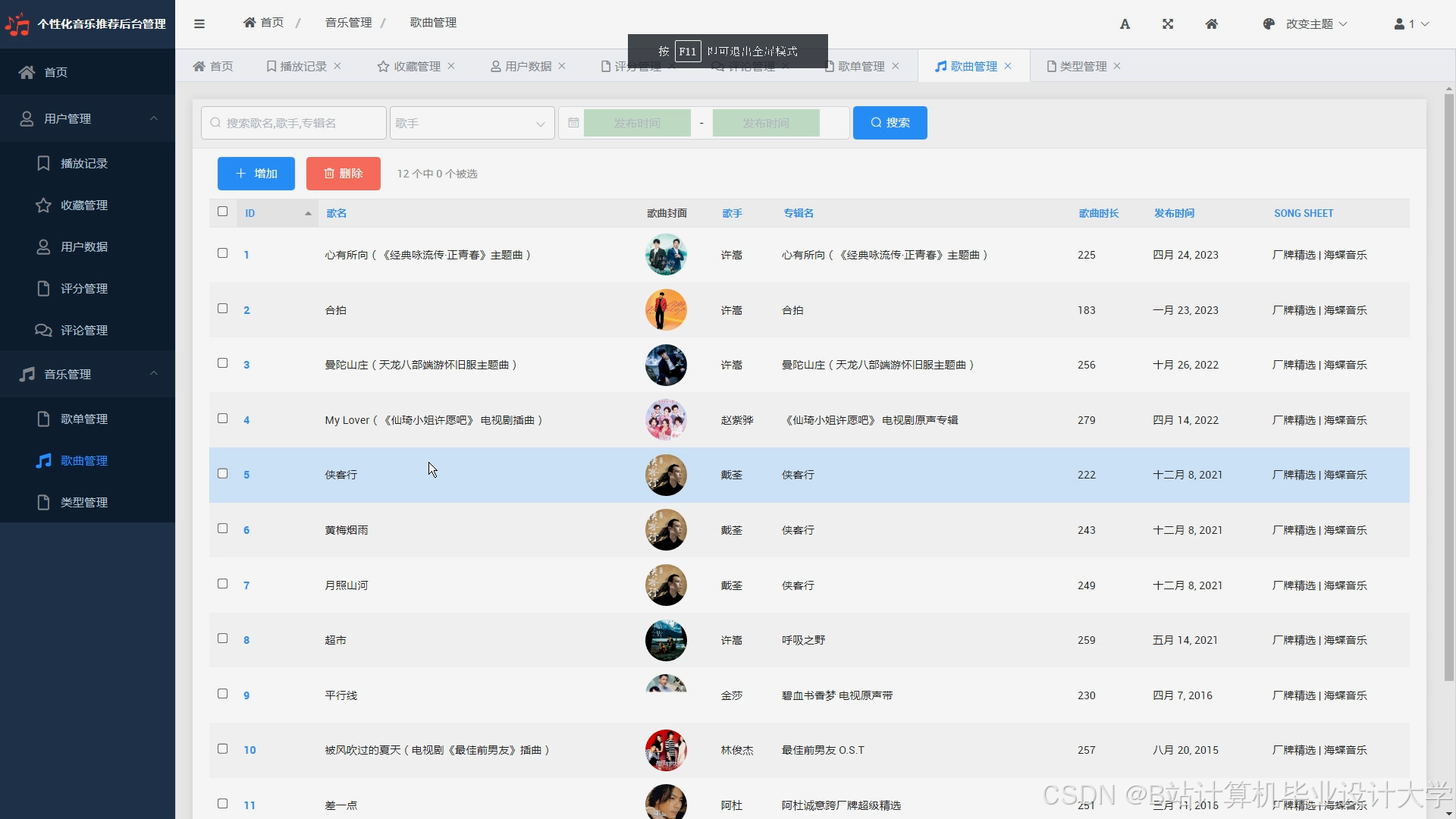Click the font size 'A' icon
The height and width of the screenshot is (819, 1456).
[1125, 24]
